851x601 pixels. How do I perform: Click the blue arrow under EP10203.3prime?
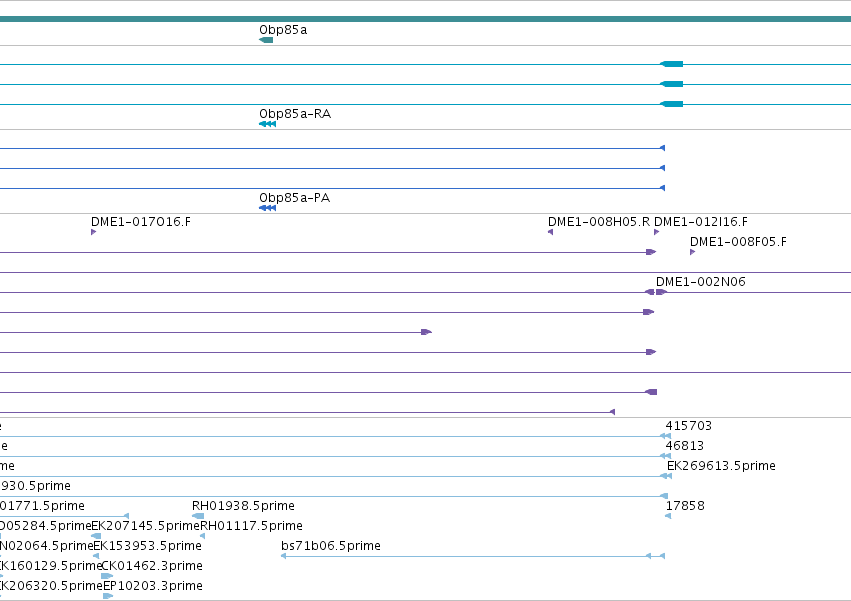pos(108,596)
